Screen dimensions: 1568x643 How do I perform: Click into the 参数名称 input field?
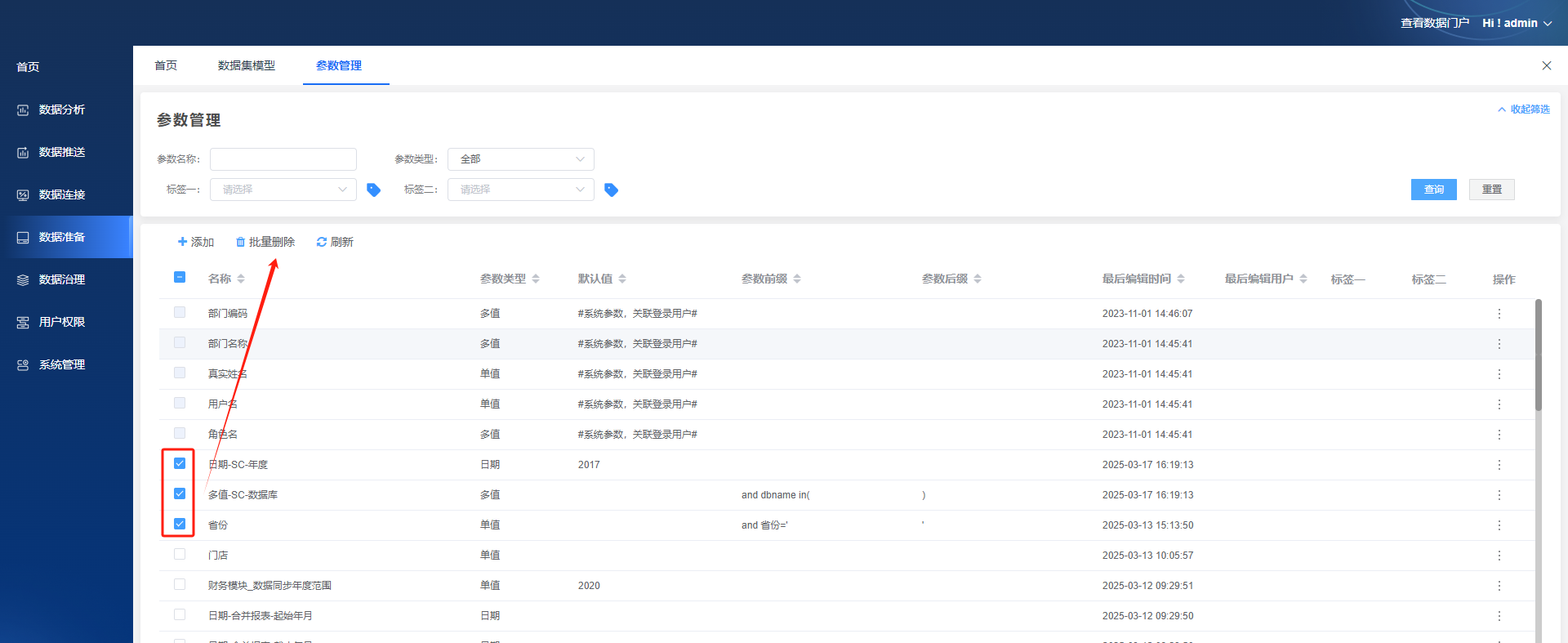click(x=283, y=159)
